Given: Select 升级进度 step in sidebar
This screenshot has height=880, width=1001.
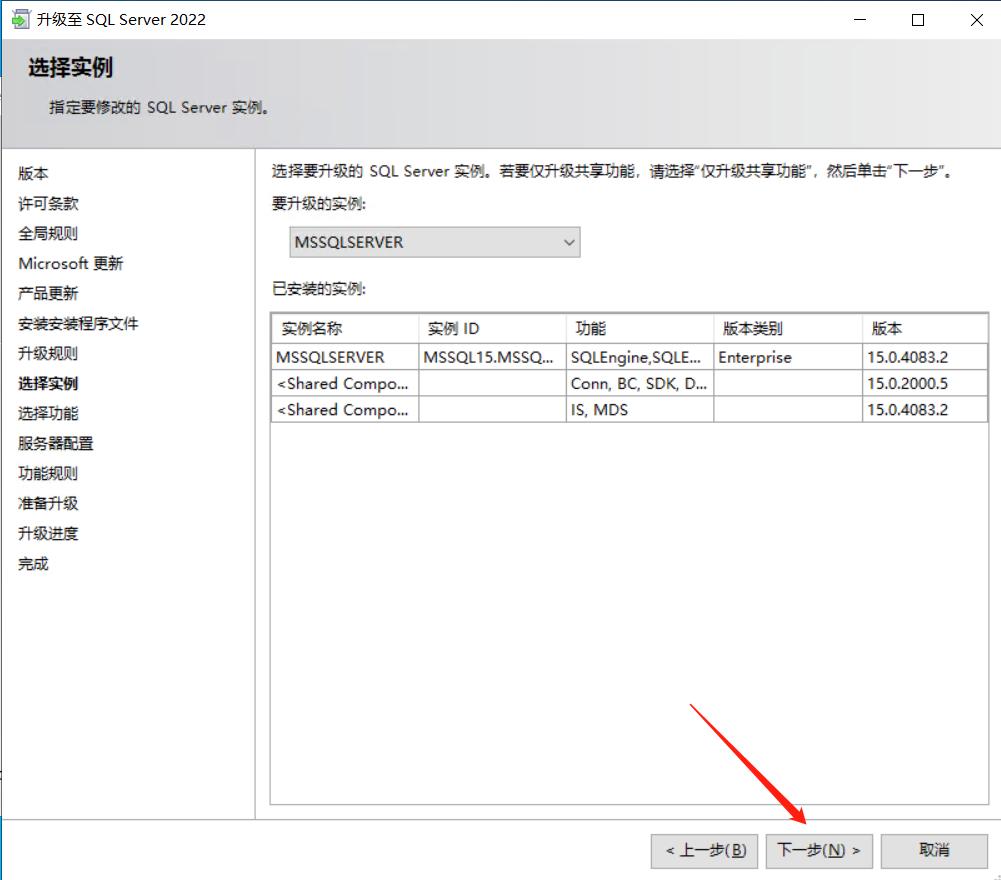Looking at the screenshot, I should [49, 534].
